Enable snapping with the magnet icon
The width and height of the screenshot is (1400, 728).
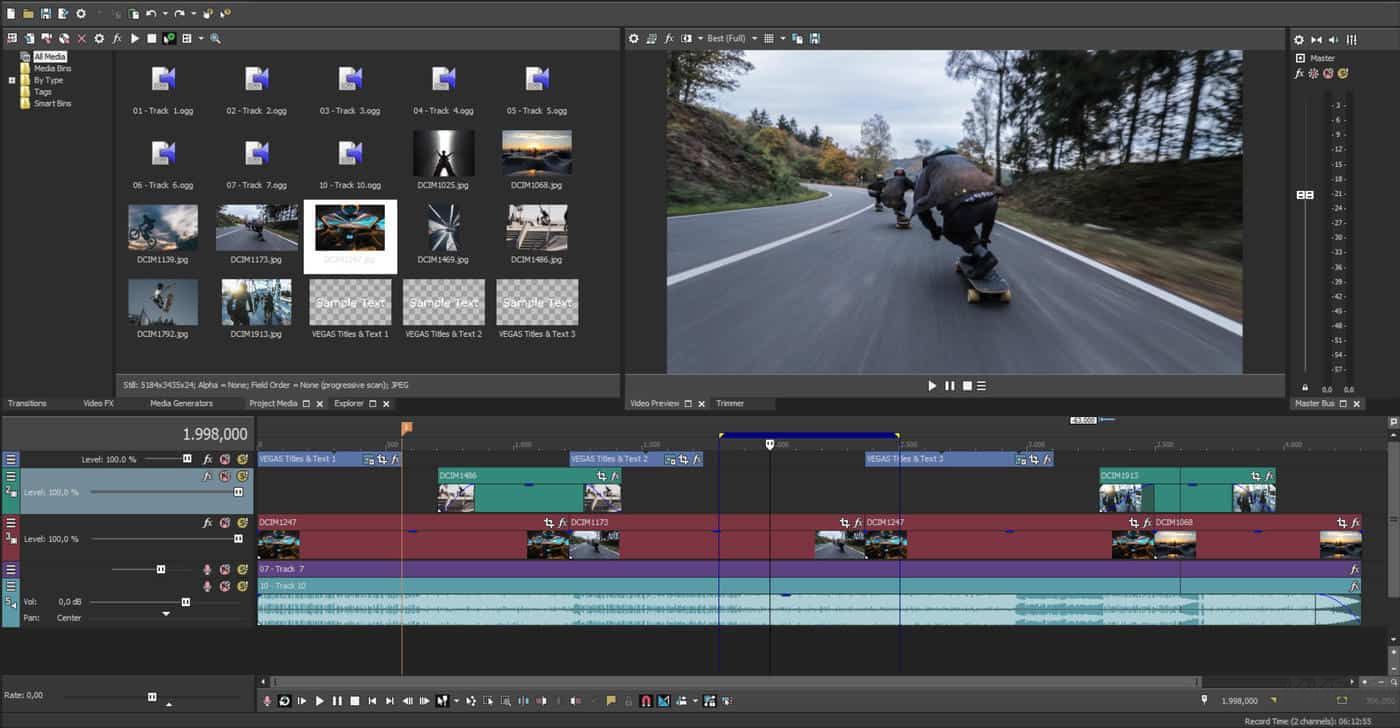coord(646,700)
